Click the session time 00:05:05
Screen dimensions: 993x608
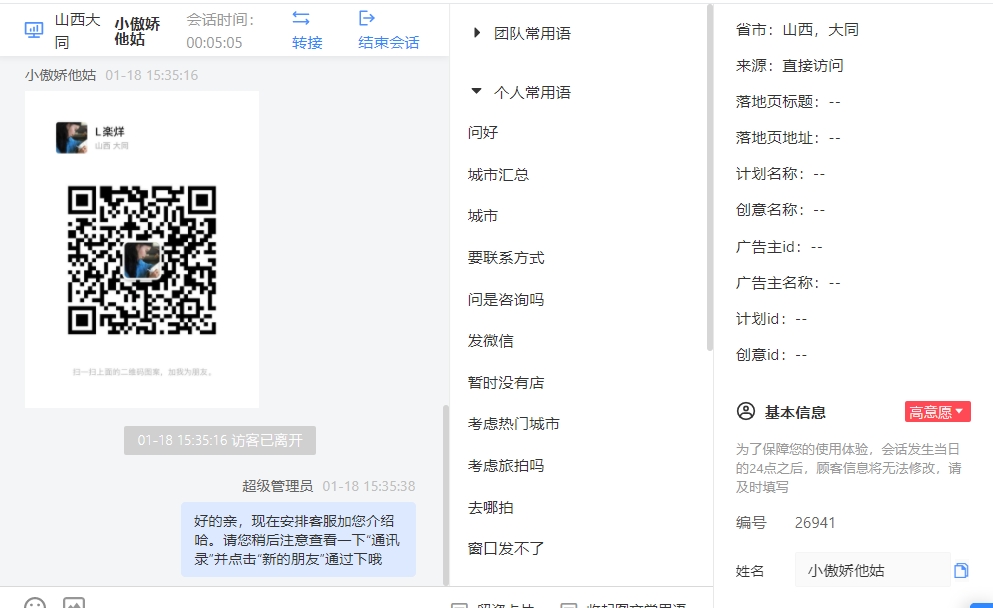214,42
